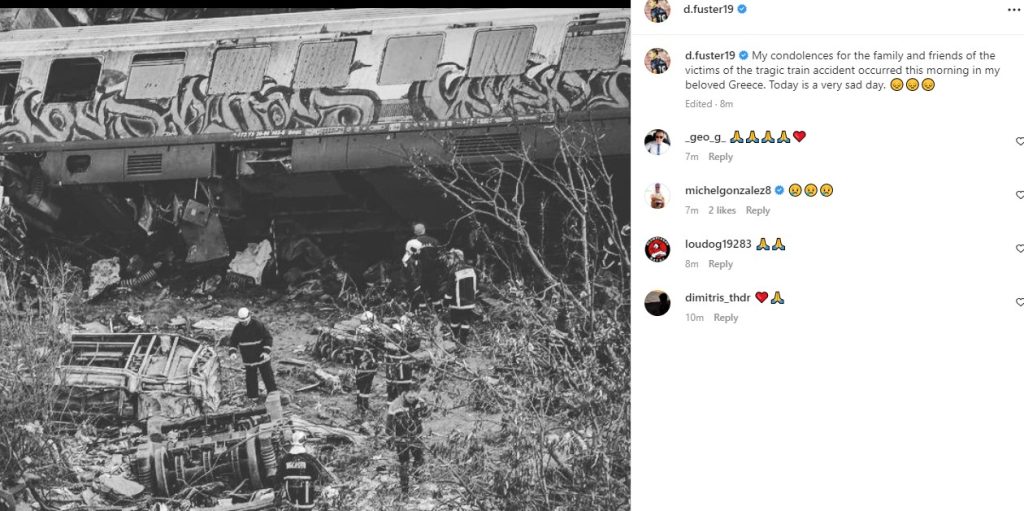Image resolution: width=1024 pixels, height=511 pixels.
Task: View the 2 likes on michelgonzalez8 comment
Action: pos(722,210)
